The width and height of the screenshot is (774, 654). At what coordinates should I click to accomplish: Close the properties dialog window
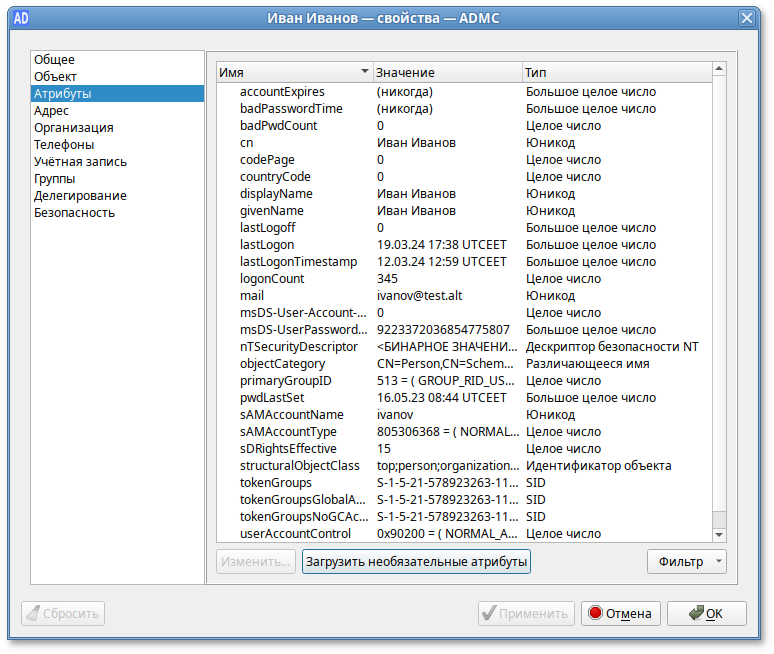coord(746,18)
